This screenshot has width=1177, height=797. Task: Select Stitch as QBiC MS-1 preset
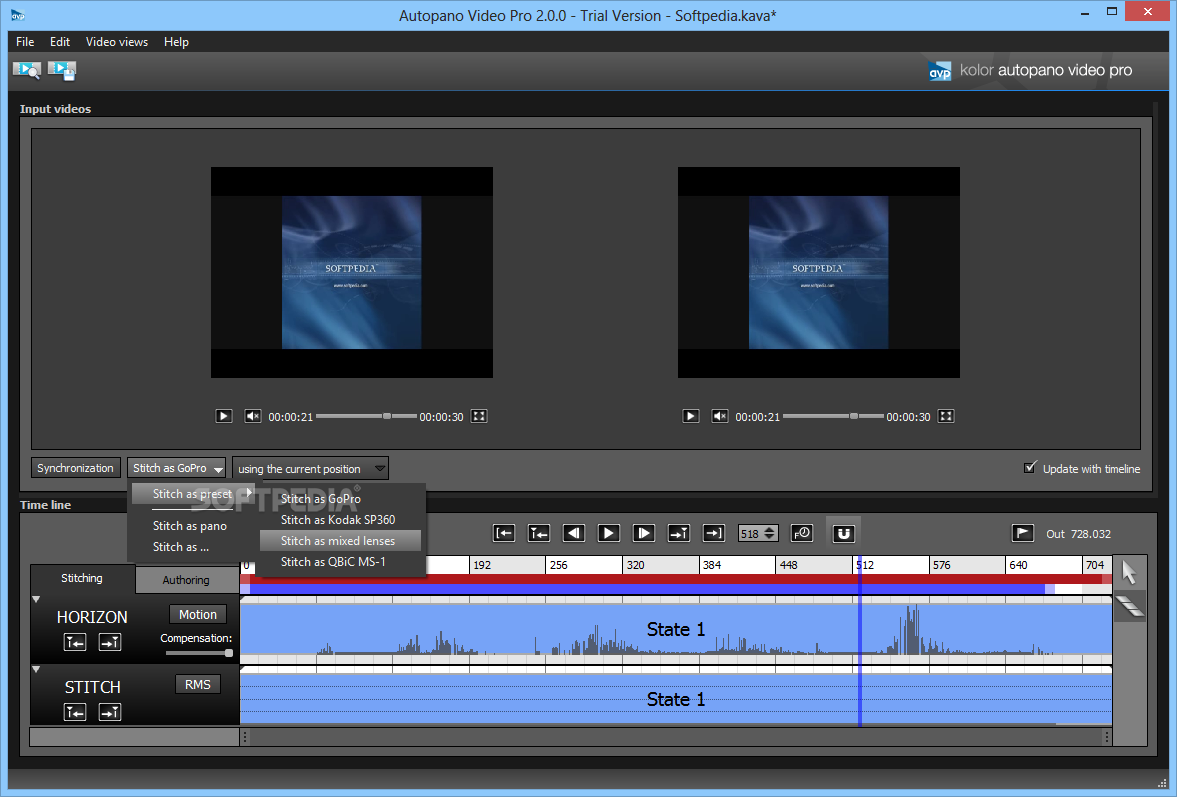[x=340, y=561]
